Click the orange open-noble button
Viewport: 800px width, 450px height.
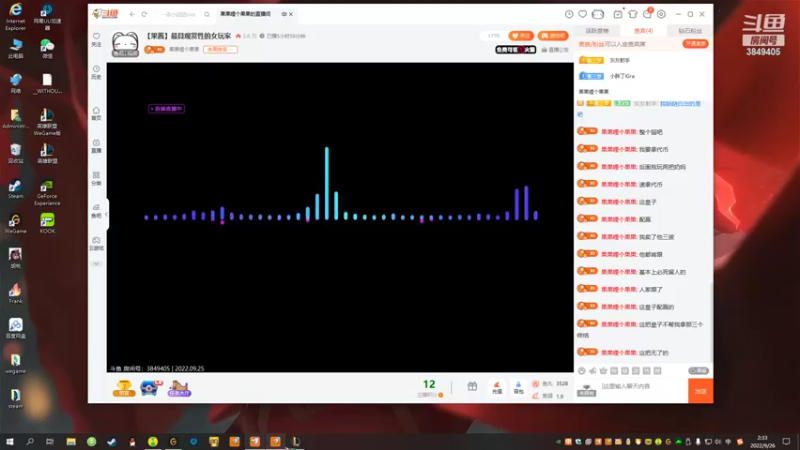[695, 44]
